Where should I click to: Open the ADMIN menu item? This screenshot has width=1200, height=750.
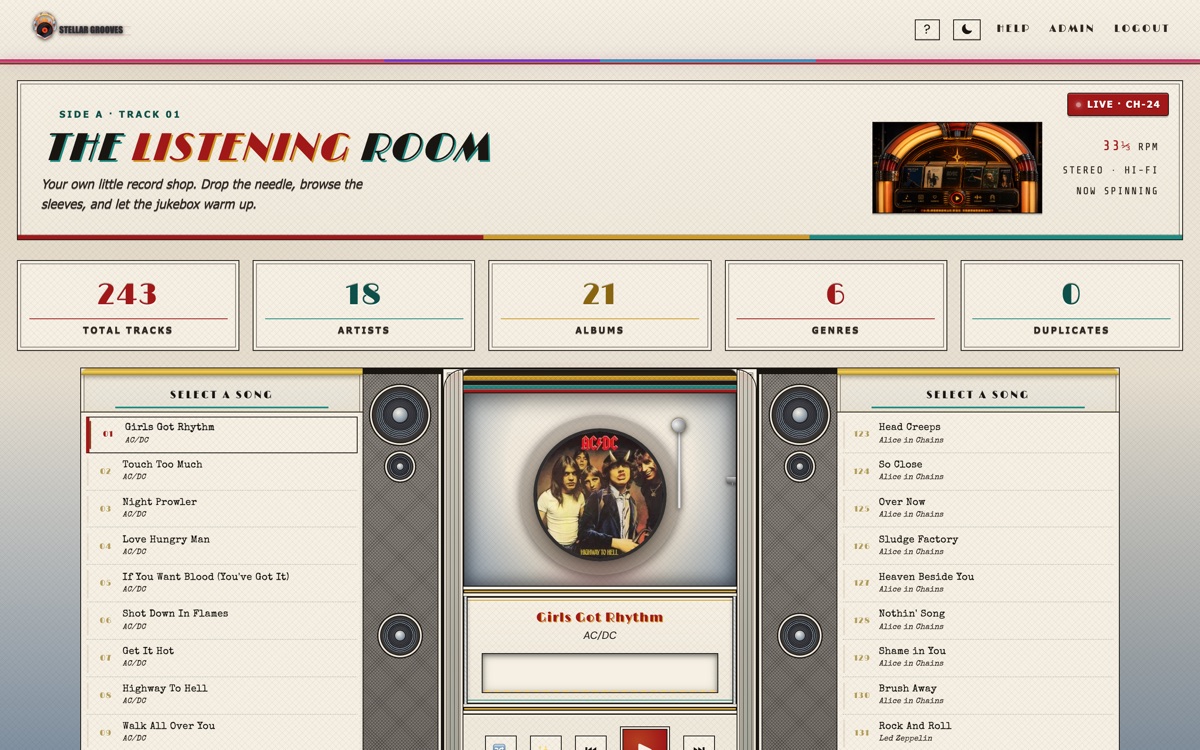pyautogui.click(x=1071, y=29)
